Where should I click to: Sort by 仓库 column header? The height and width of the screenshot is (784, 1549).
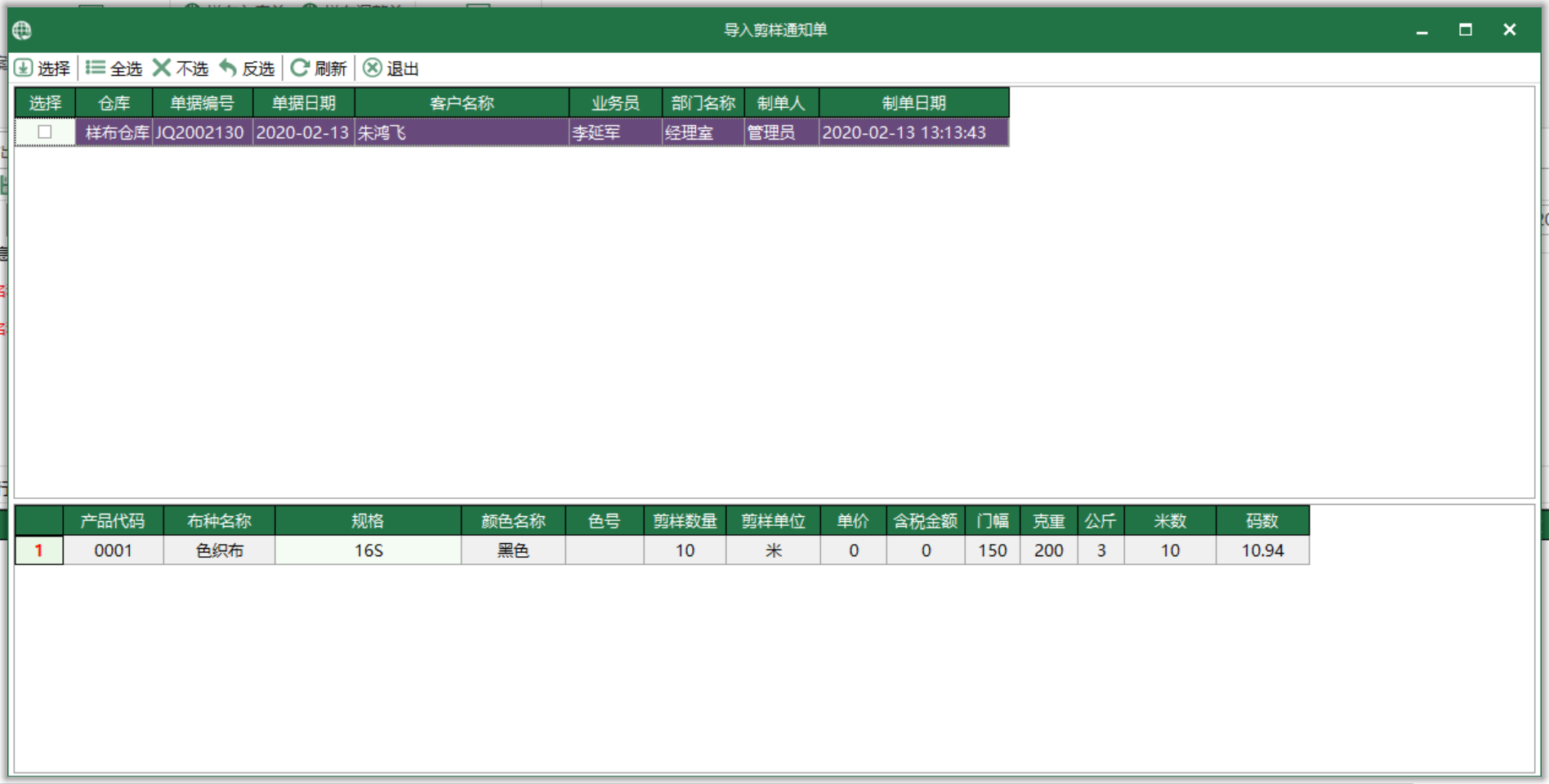click(114, 103)
